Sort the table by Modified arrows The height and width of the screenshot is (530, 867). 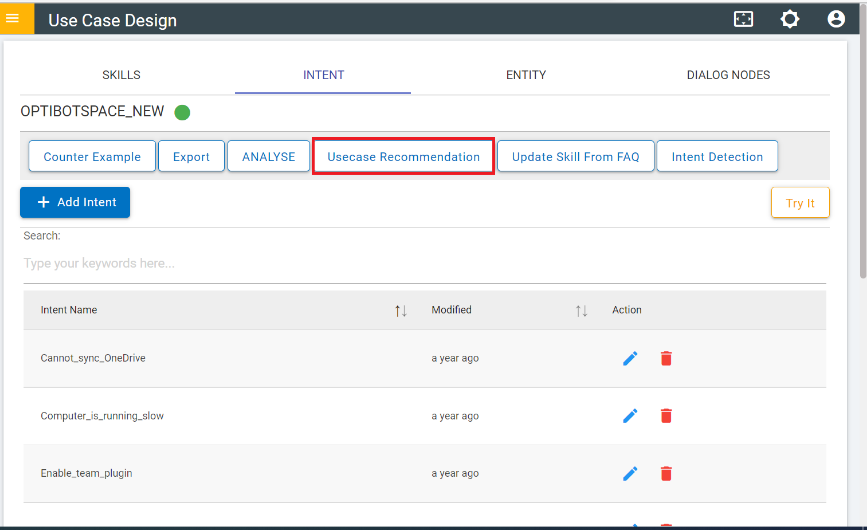(581, 311)
